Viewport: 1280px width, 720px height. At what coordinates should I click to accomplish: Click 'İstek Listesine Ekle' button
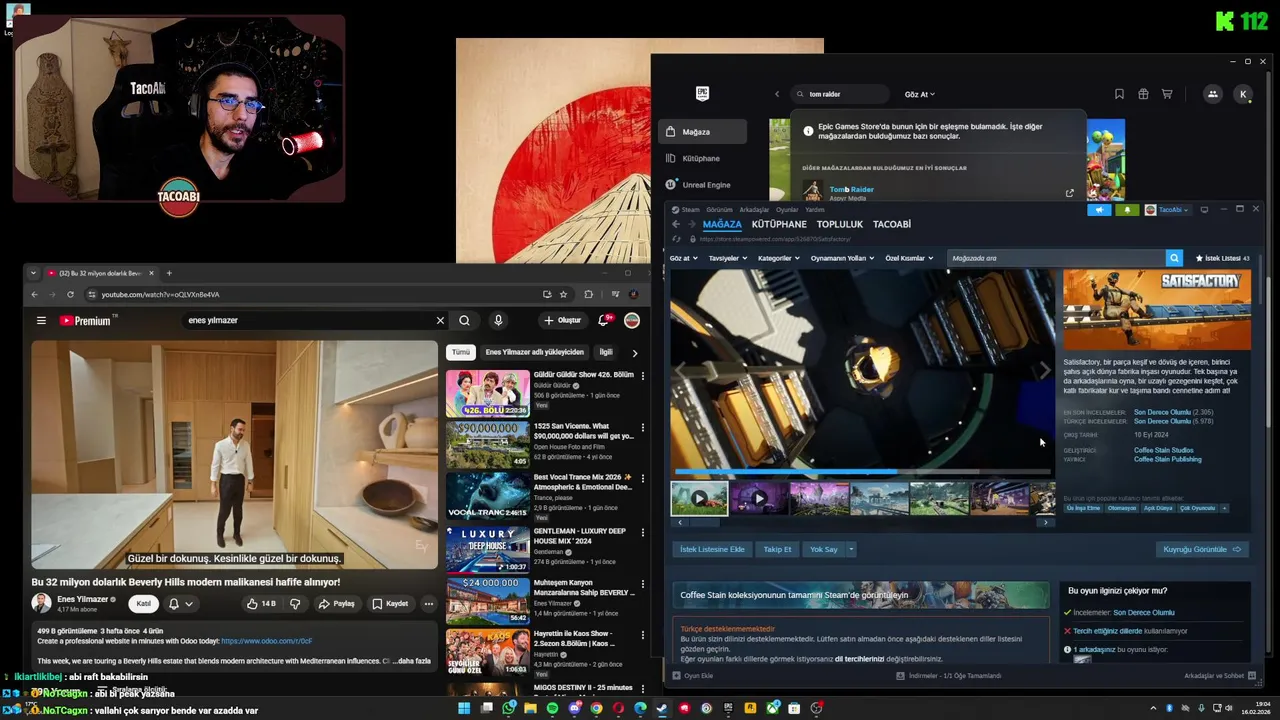coord(712,549)
